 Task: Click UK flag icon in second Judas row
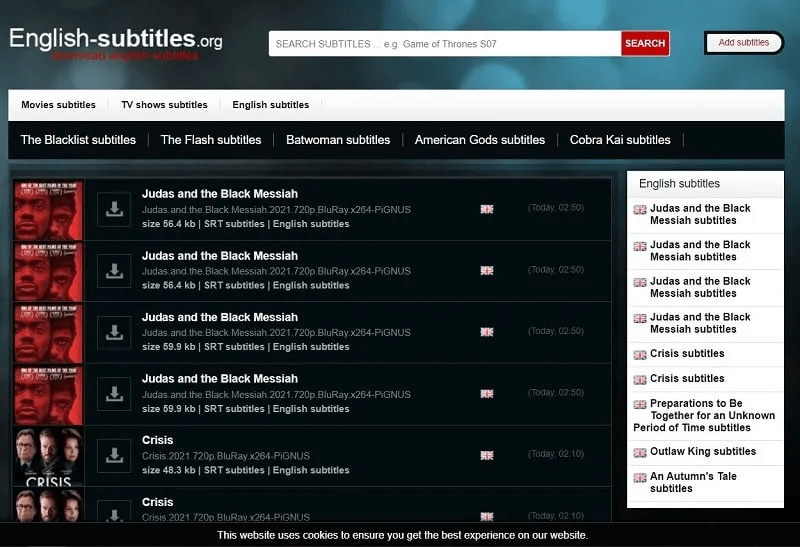coord(487,270)
